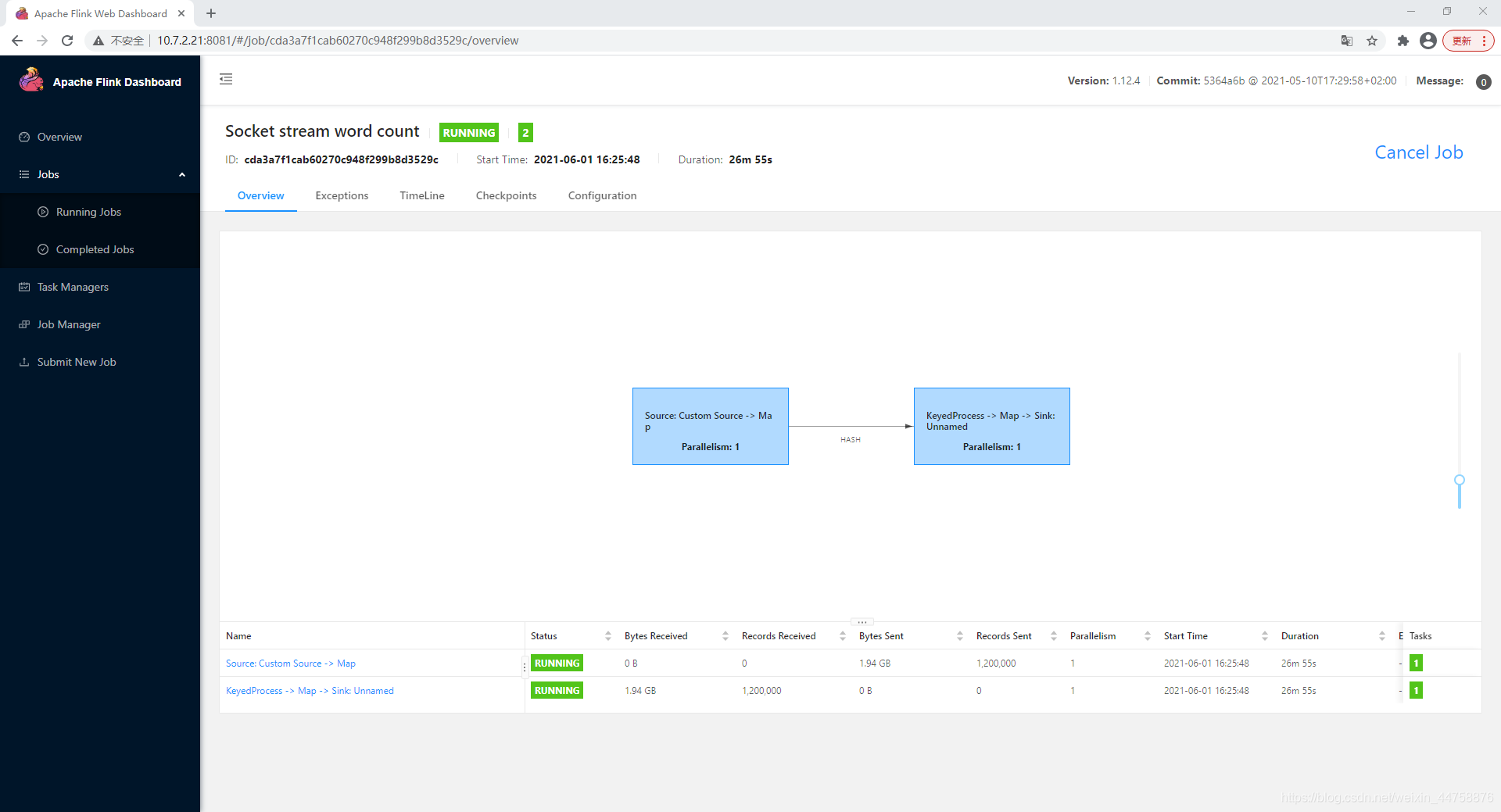Open the browser profile avatar icon
Viewport: 1501px width, 812px height.
(1428, 41)
